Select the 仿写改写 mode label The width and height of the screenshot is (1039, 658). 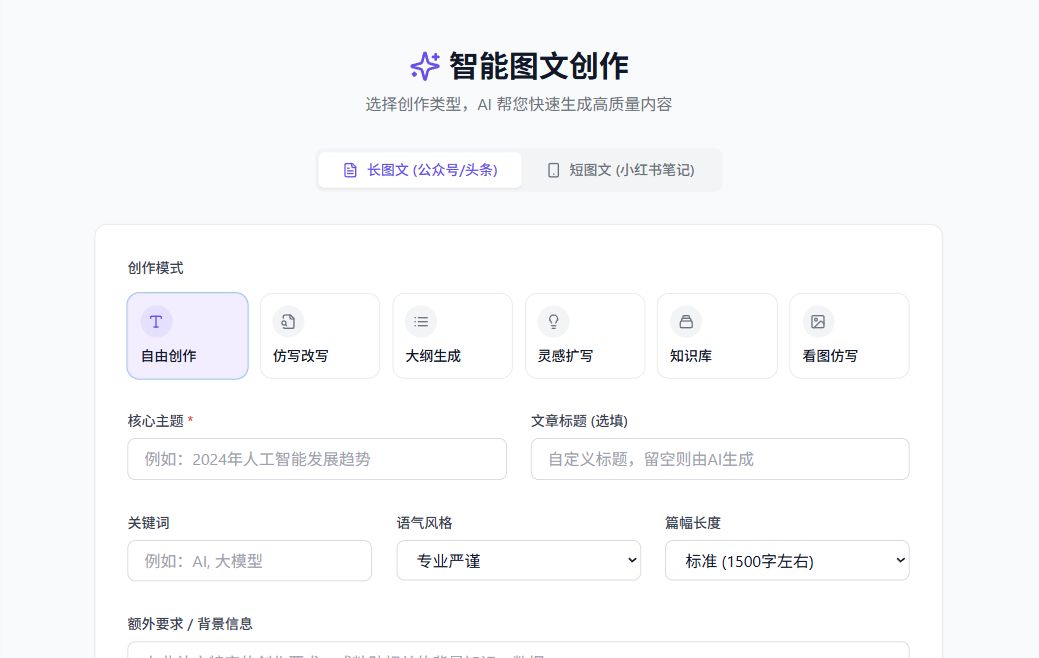point(301,356)
